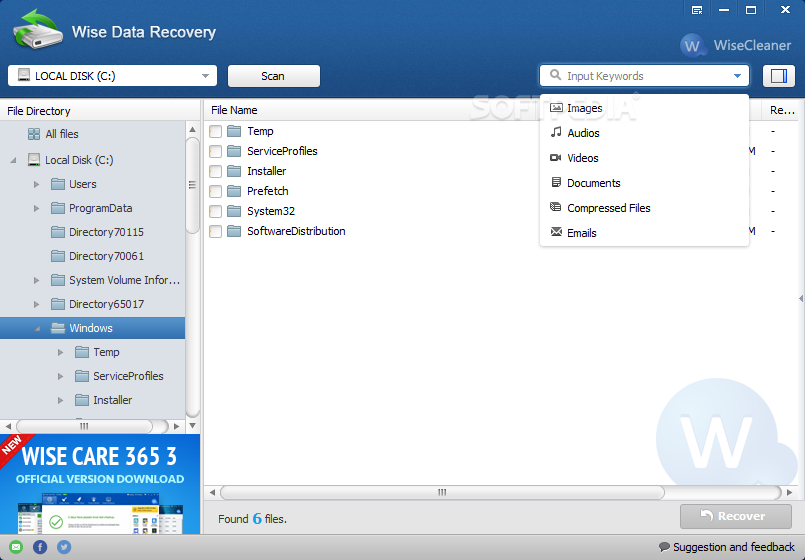Check the SoftwareDistribution checkbox
Viewport: 805px width, 560px height.
(216, 231)
